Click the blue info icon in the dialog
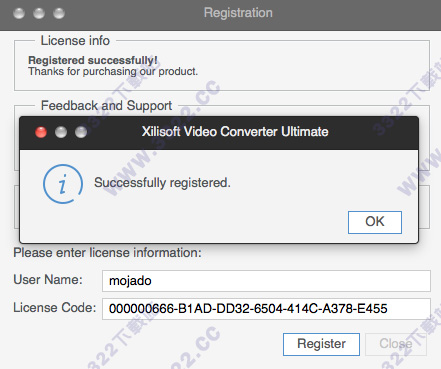This screenshot has height=369, width=441. [63, 184]
